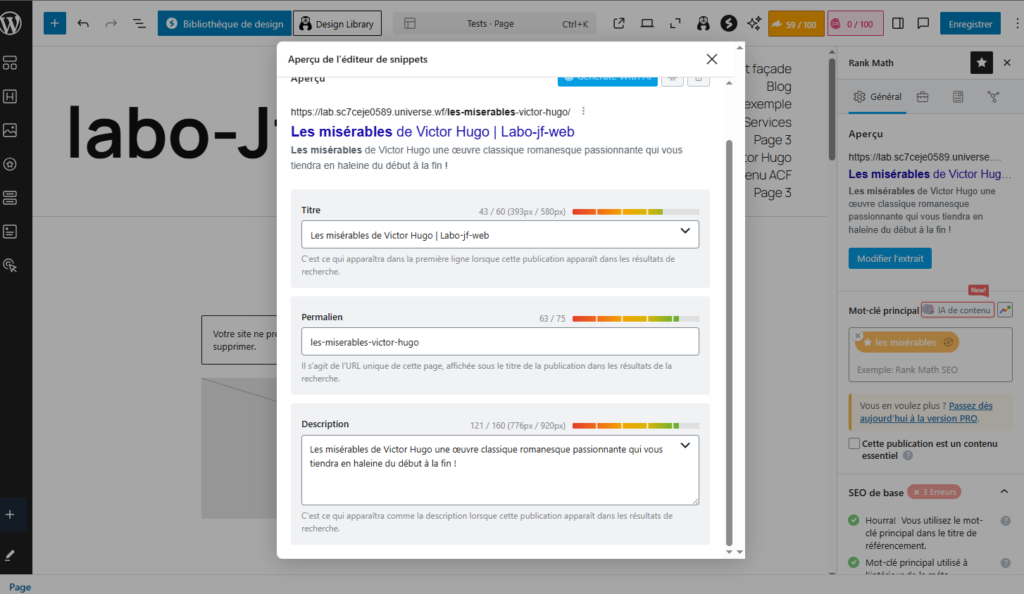Select the Général tab in Rank Math
This screenshot has width=1024, height=594.
(877, 97)
